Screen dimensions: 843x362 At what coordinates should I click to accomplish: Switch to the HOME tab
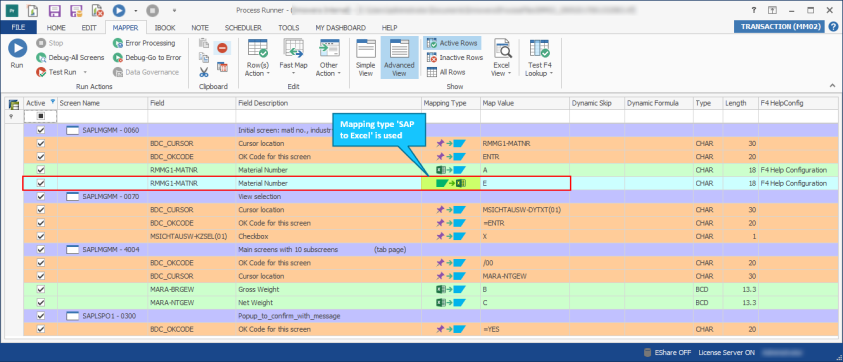coord(56,27)
